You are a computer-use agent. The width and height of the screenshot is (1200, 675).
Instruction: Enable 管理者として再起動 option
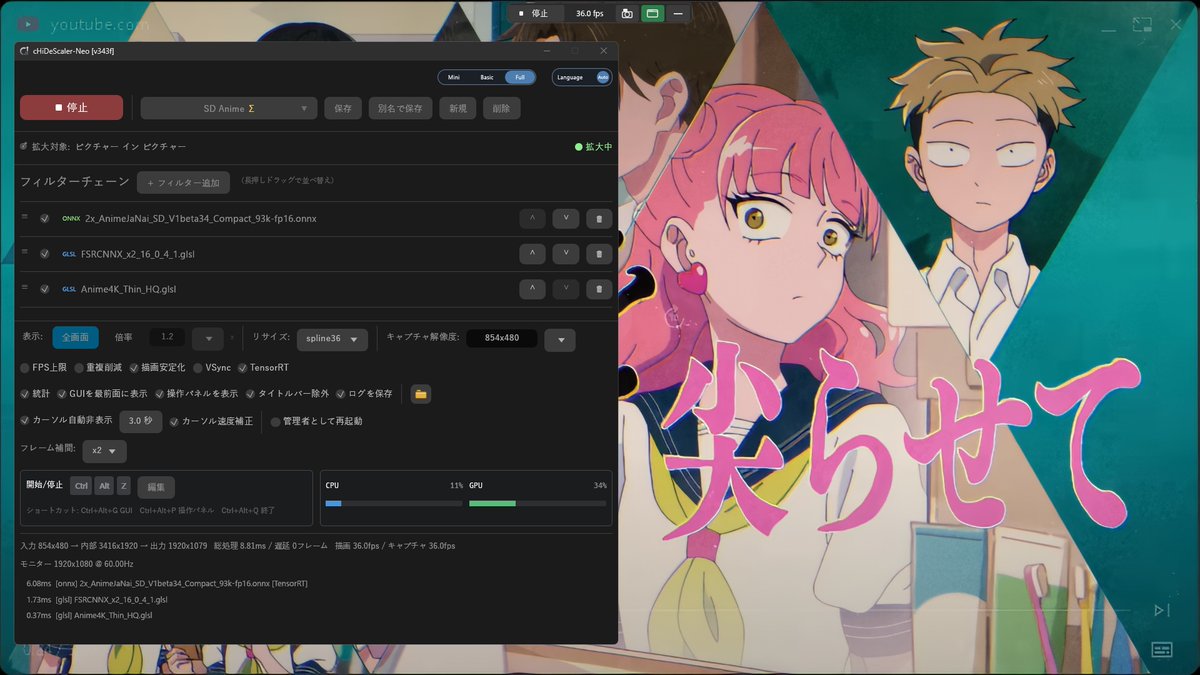click(276, 422)
